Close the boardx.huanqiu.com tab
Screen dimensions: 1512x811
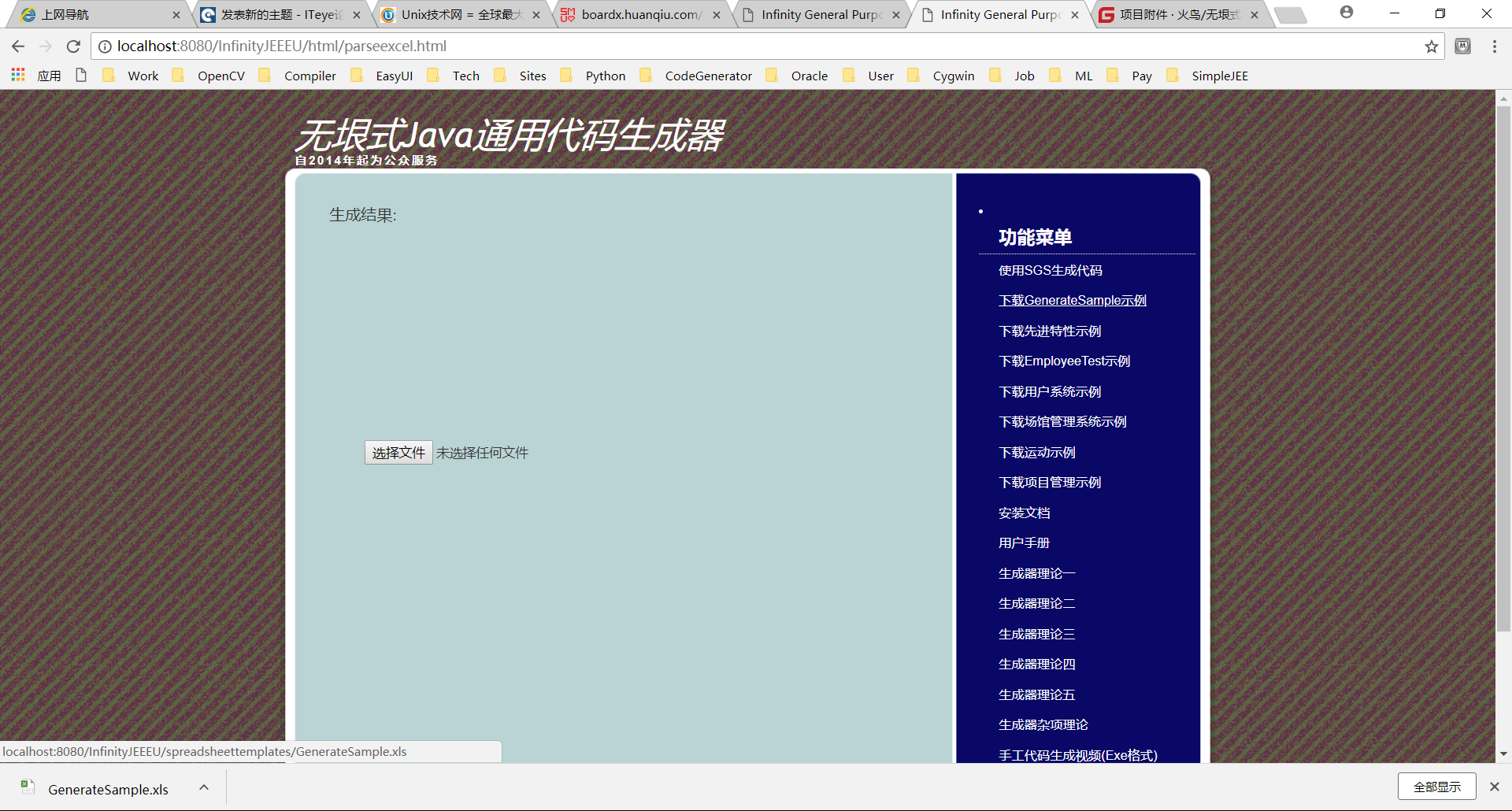point(717,15)
